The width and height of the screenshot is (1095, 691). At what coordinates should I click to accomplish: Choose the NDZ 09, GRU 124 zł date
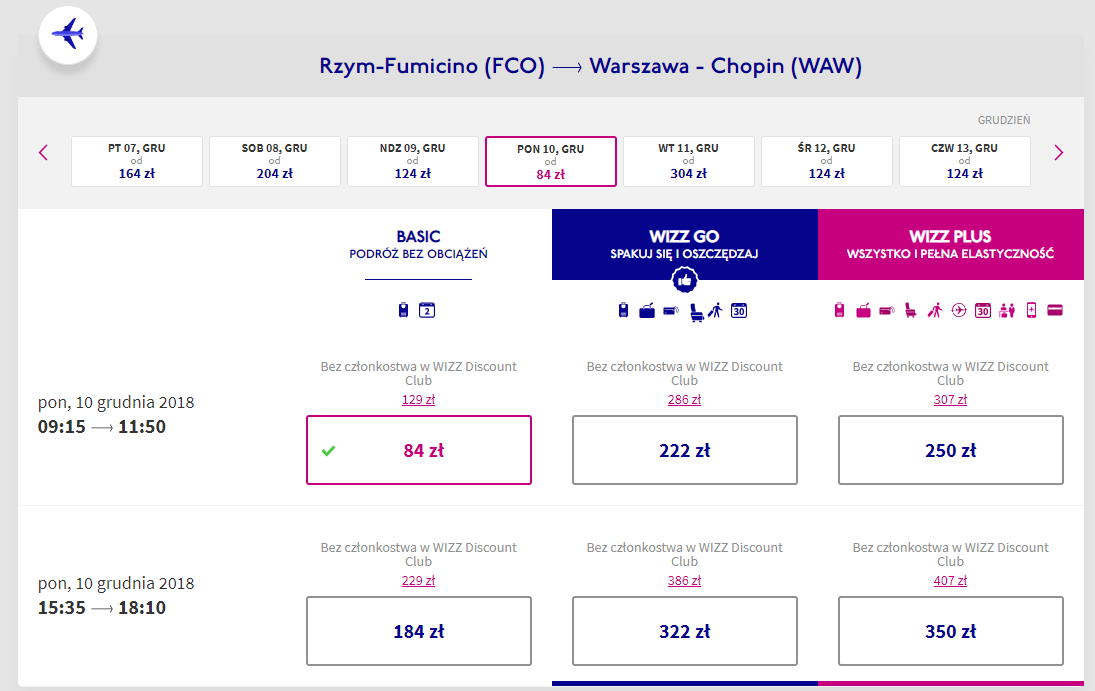(413, 161)
